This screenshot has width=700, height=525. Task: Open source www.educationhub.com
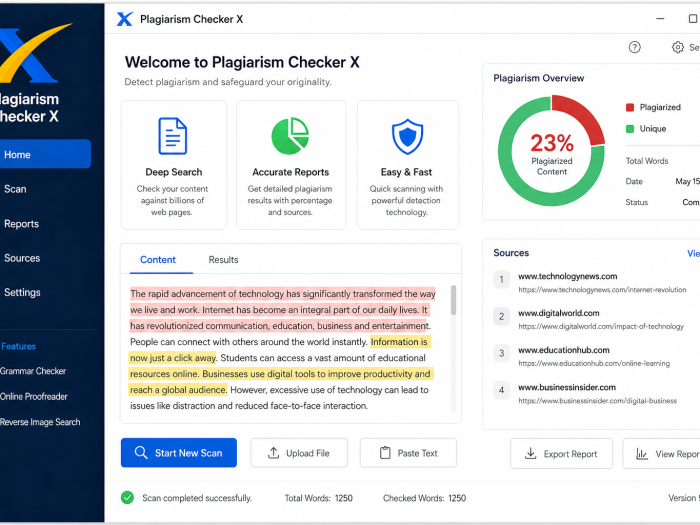563,350
